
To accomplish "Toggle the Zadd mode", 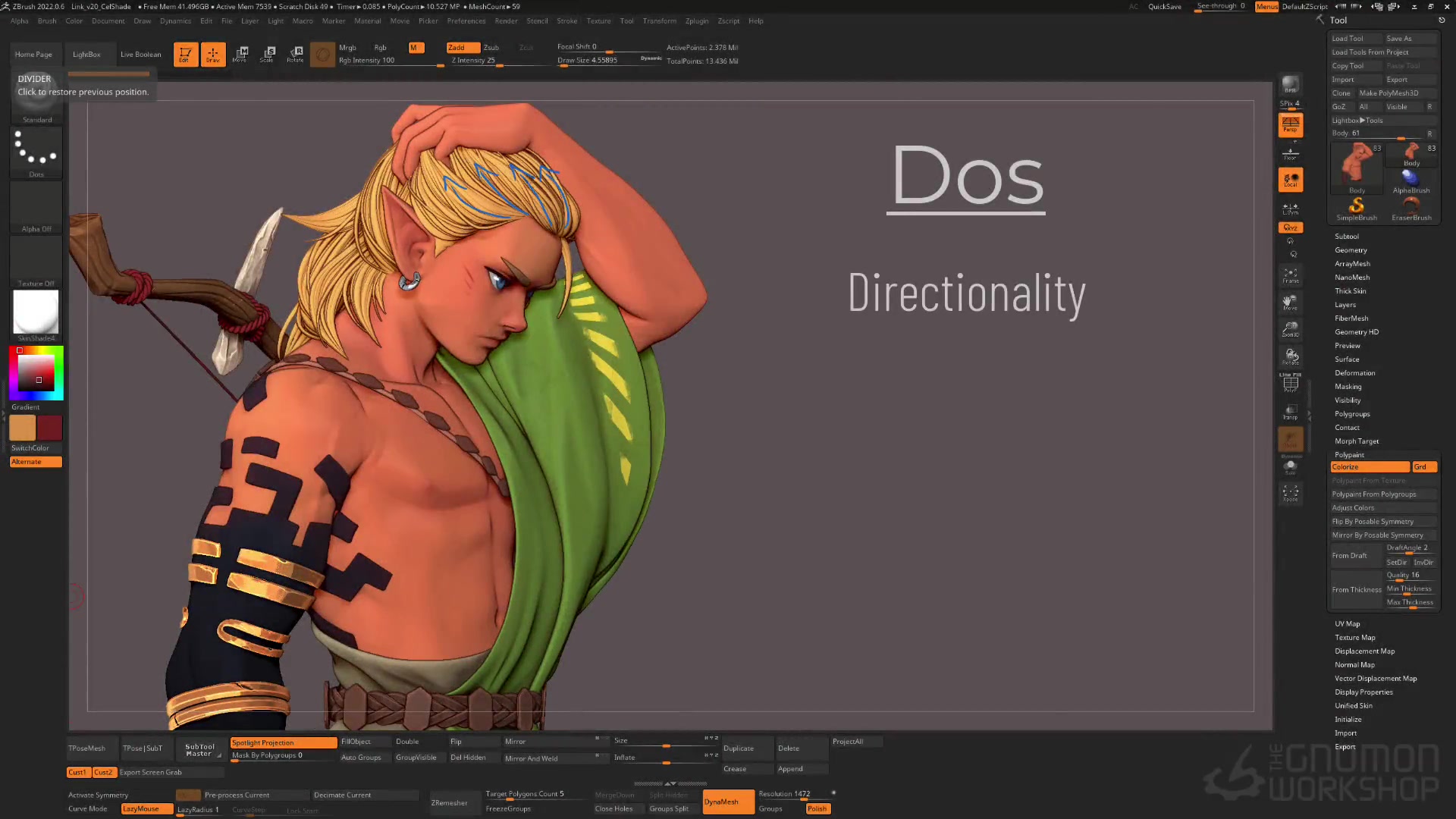I will 463,47.
